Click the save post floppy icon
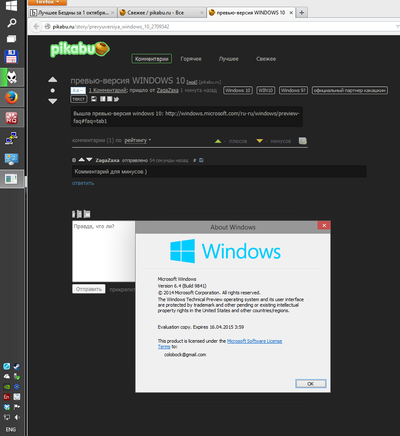Image resolution: width=400 pixels, height=436 pixels. pyautogui.click(x=94, y=99)
